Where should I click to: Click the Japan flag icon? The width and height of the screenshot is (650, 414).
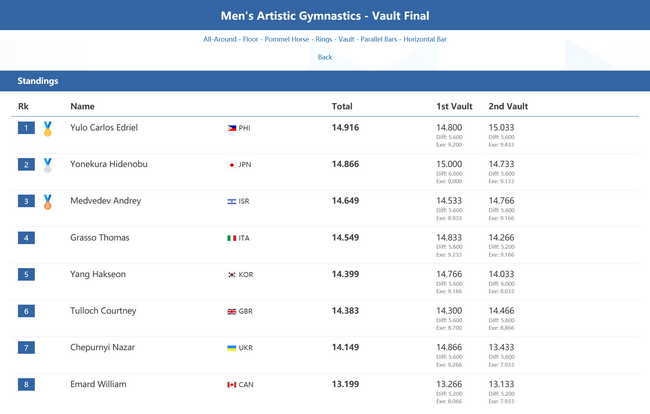click(x=232, y=165)
